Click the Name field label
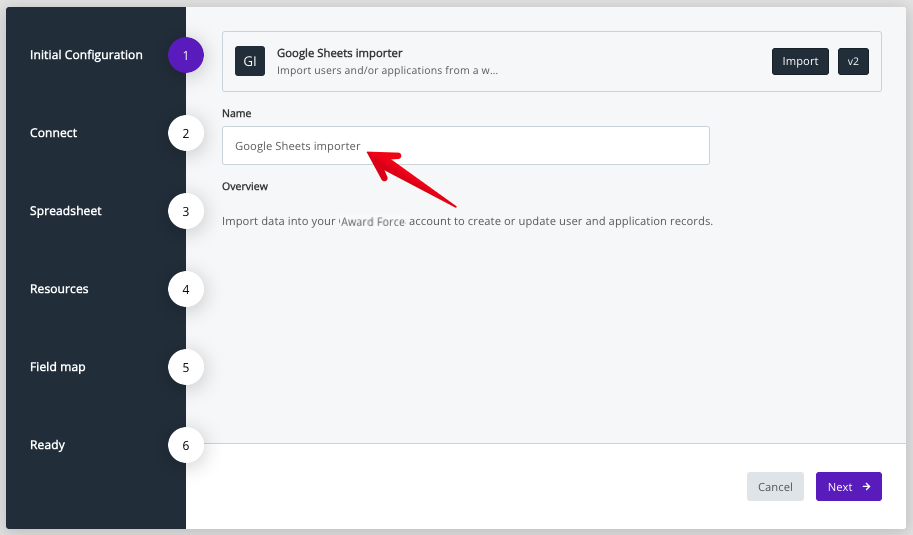 (x=236, y=114)
